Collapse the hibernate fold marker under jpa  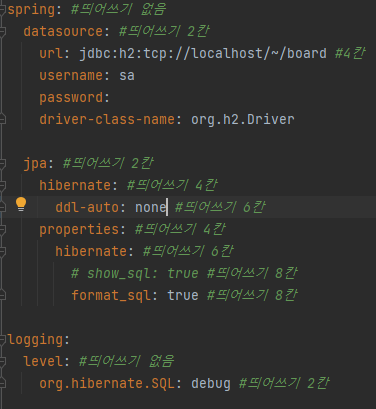2,186
